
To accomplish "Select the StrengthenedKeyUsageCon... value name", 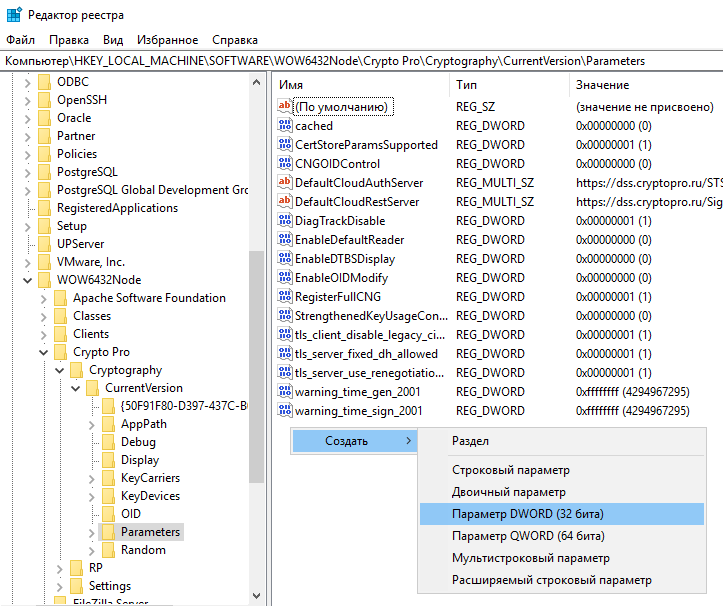I will (x=371, y=315).
